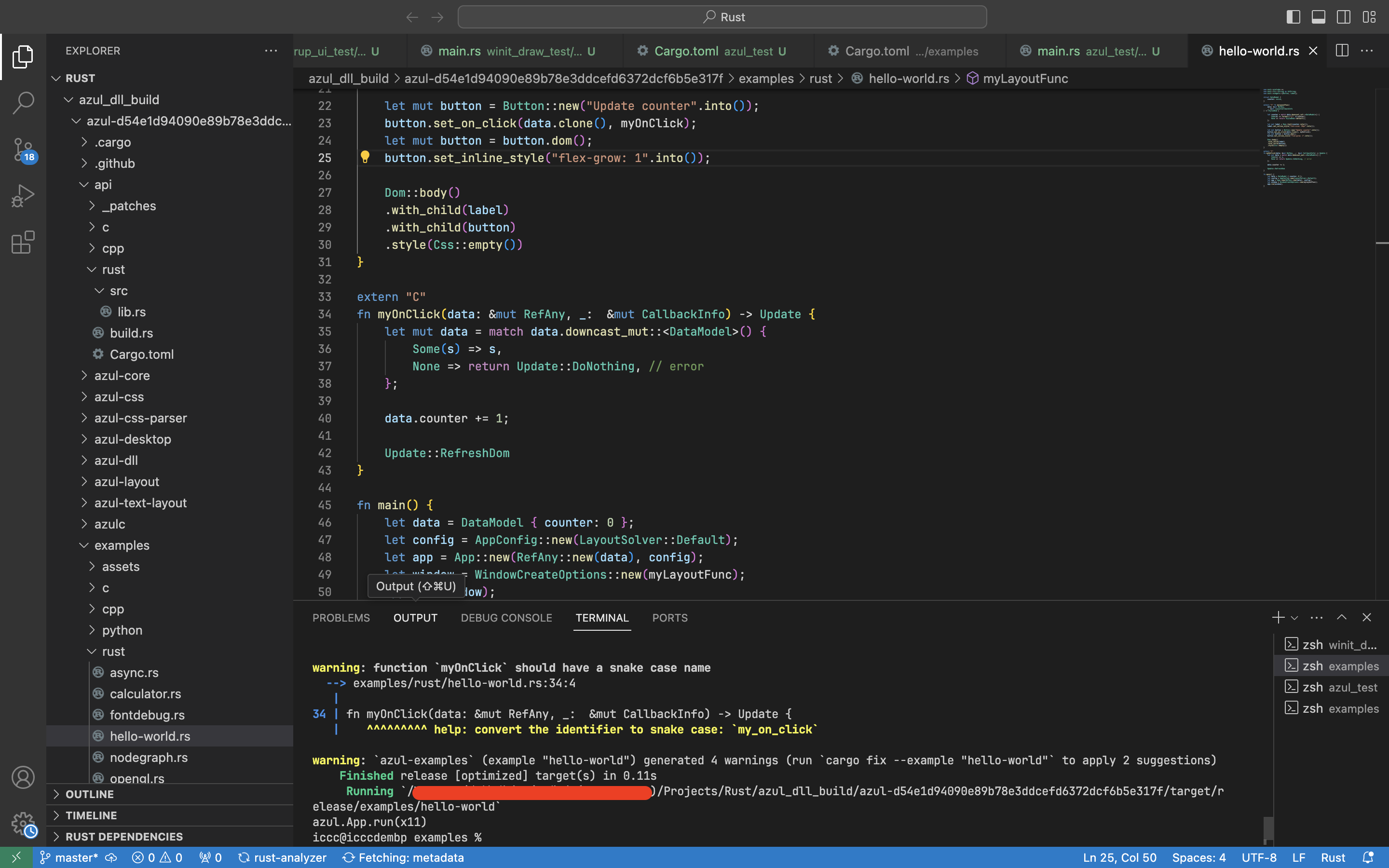
Task: Open the Extensions view
Action: 23,242
